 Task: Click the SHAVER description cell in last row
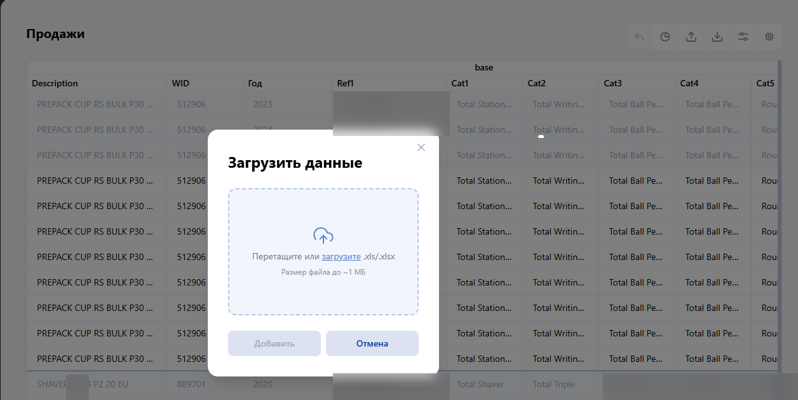tap(97, 384)
